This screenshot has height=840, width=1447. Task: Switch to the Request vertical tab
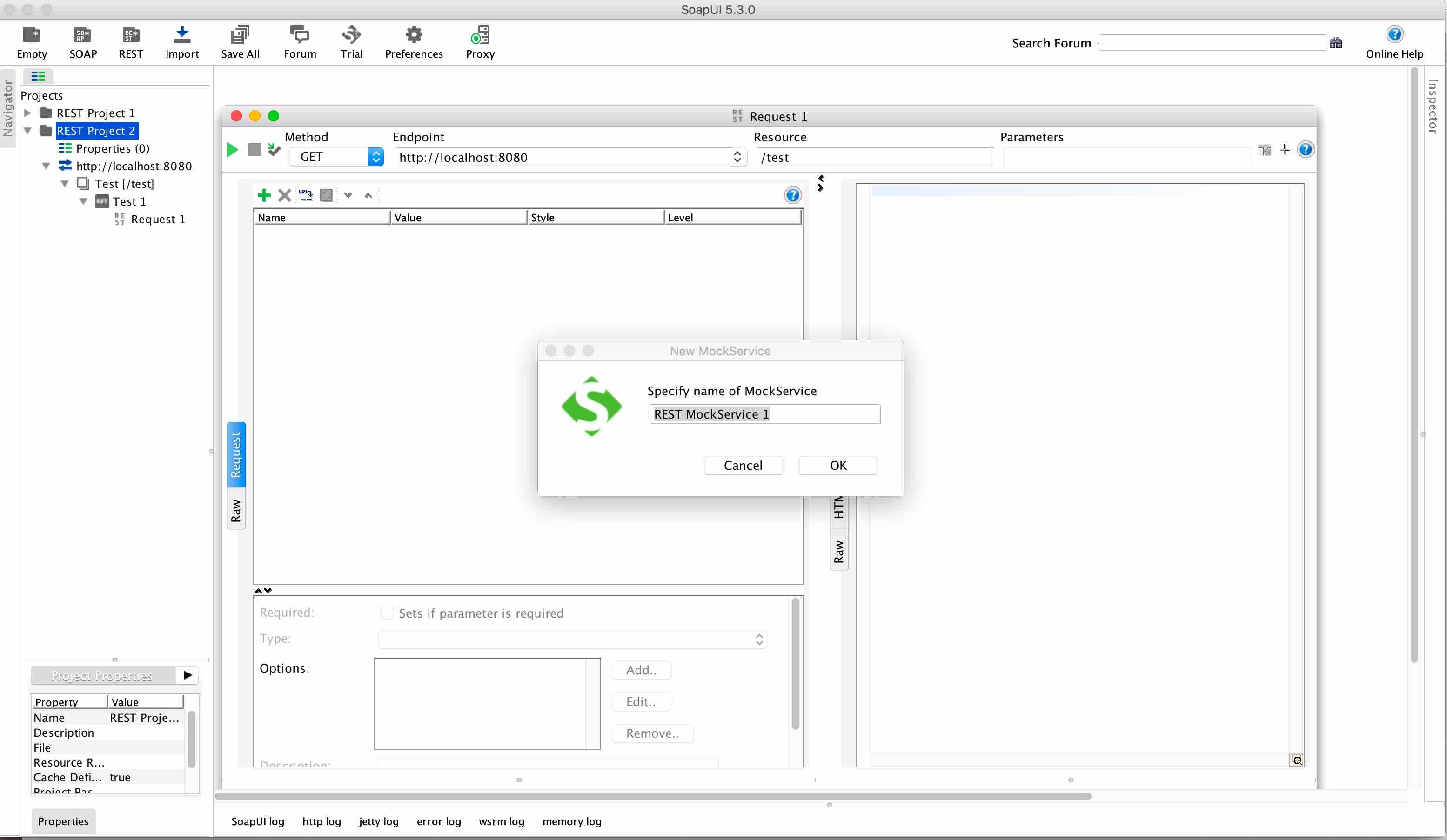(236, 455)
